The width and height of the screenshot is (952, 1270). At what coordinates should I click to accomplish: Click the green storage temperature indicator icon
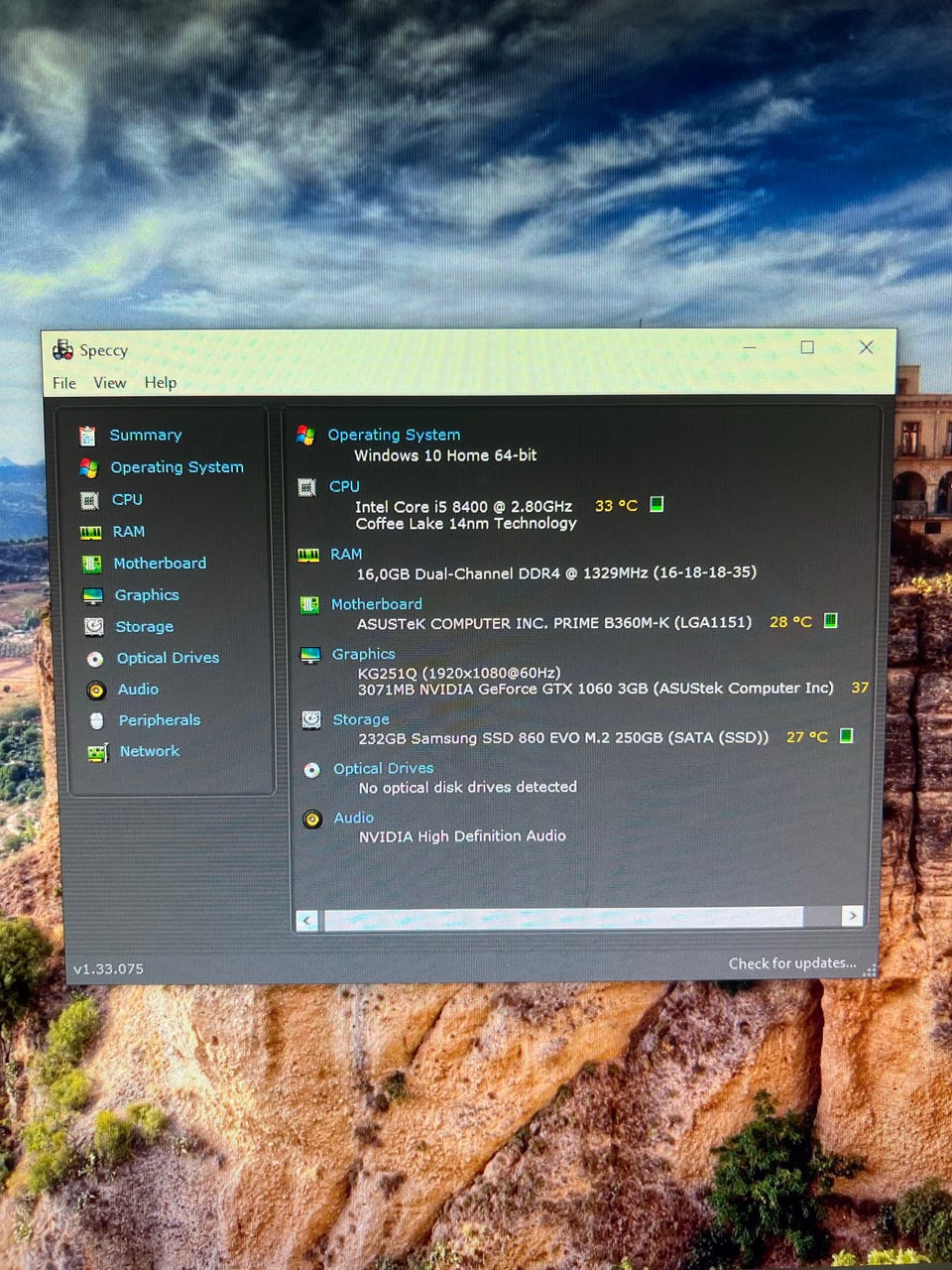847,735
